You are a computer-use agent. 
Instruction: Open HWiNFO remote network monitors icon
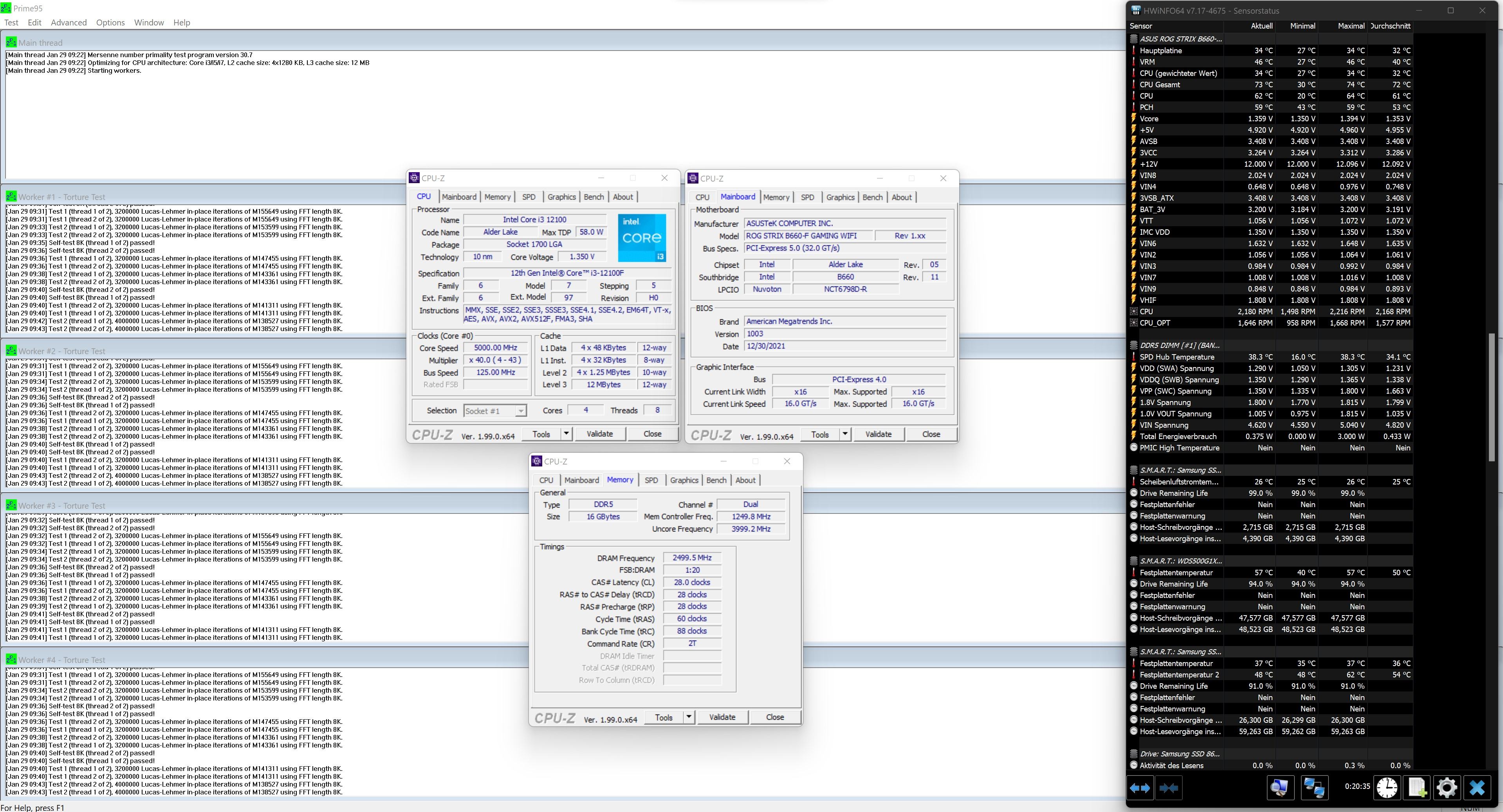click(1314, 788)
